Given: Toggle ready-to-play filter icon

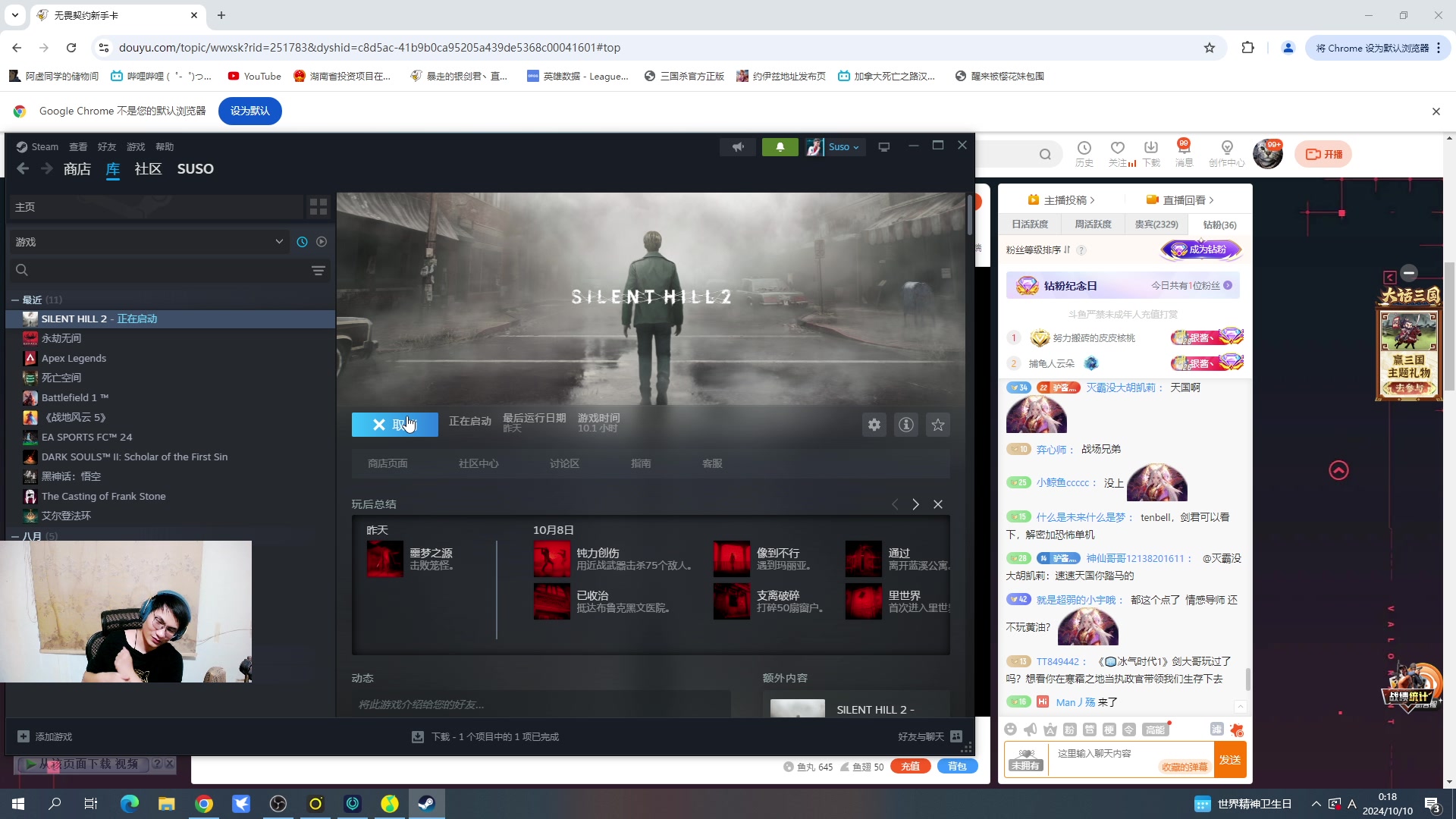Looking at the screenshot, I should coord(322,242).
